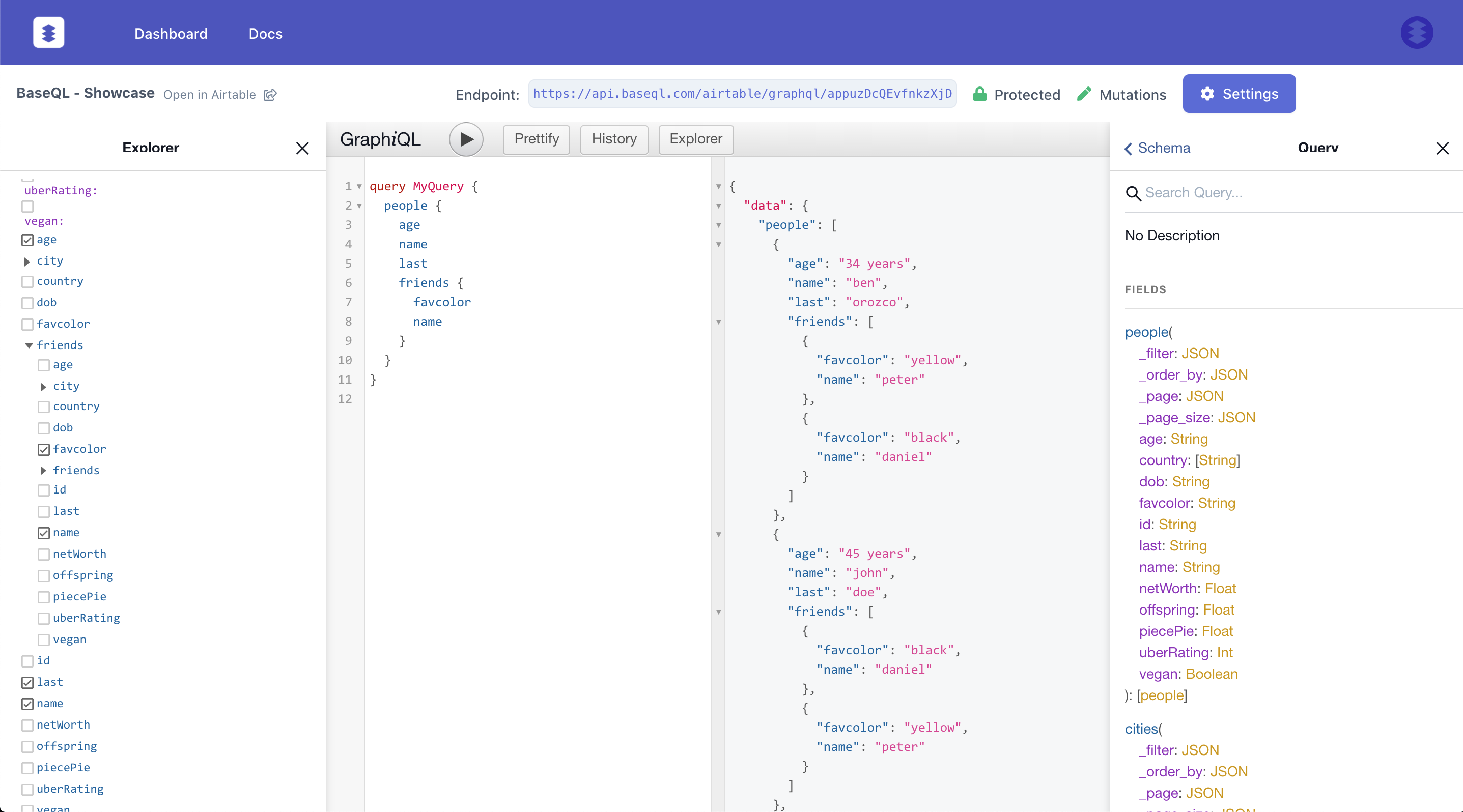This screenshot has height=812, width=1463.
Task: Uncheck top-level last field
Action: pyautogui.click(x=27, y=683)
